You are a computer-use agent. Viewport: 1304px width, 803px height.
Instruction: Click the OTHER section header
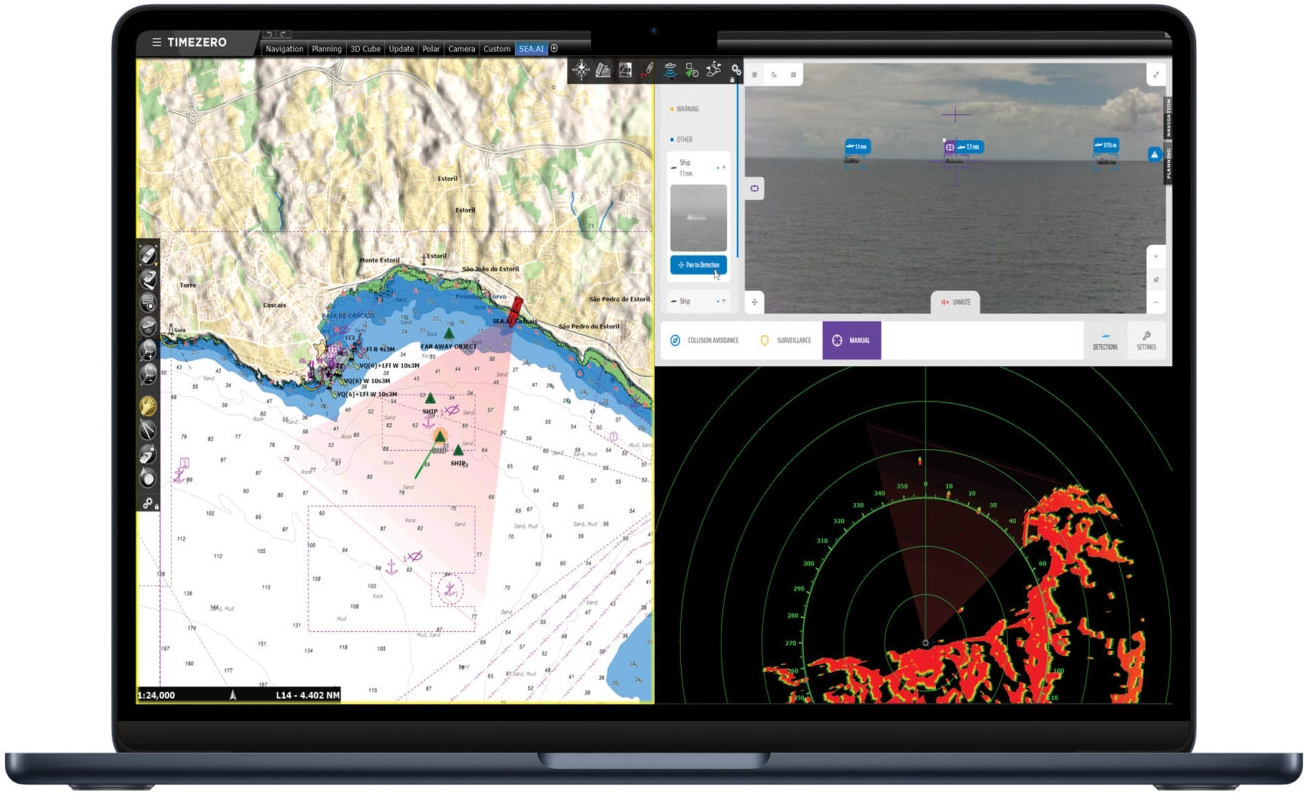[x=681, y=140]
